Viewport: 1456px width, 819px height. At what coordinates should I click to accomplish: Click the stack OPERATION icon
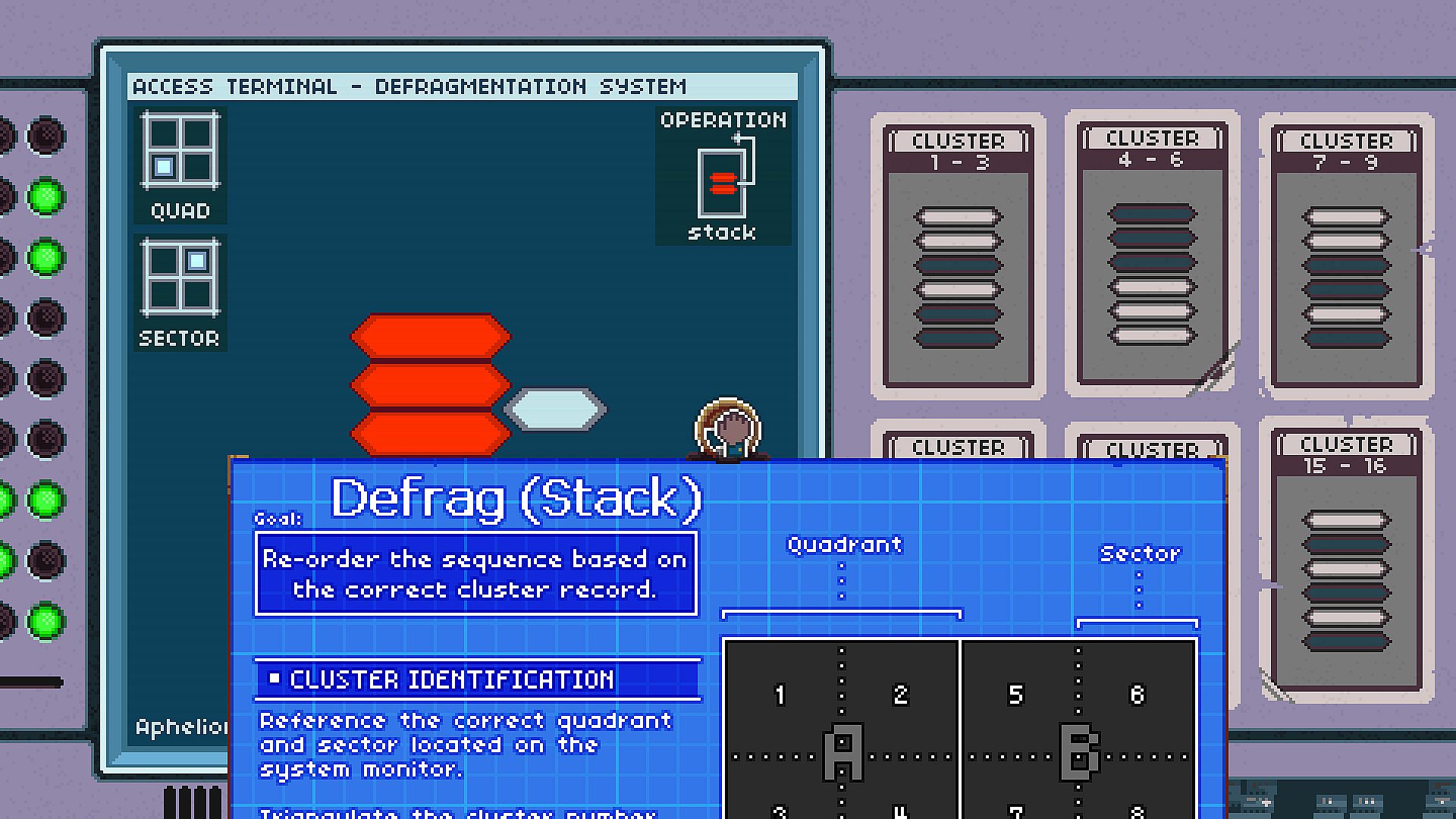point(724,182)
